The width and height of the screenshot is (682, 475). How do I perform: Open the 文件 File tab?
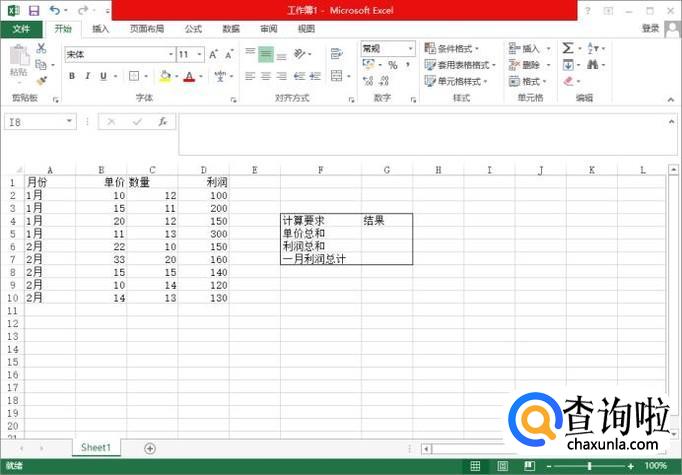[21, 29]
